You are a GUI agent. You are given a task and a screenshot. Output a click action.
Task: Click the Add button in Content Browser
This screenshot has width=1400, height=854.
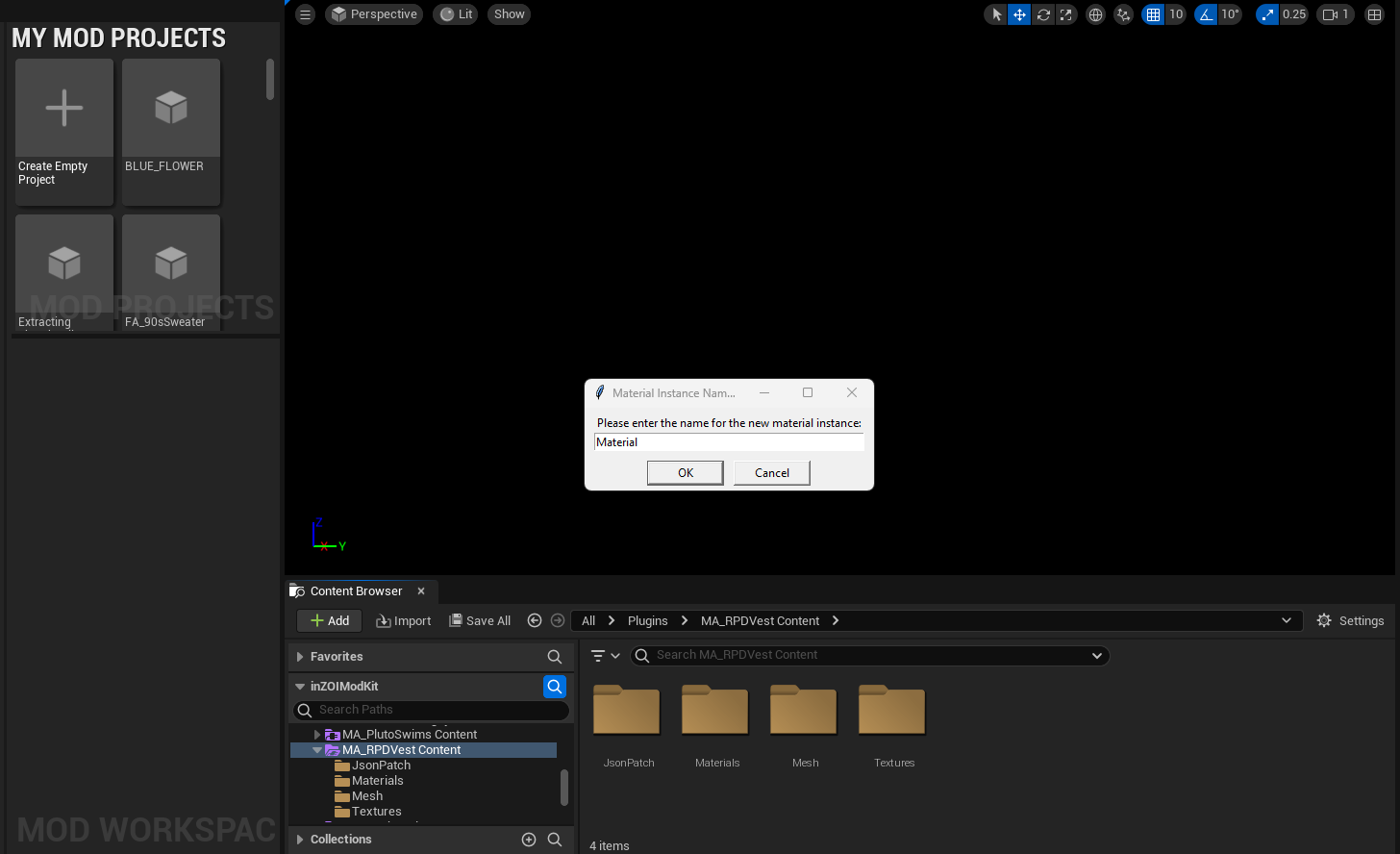click(x=329, y=620)
